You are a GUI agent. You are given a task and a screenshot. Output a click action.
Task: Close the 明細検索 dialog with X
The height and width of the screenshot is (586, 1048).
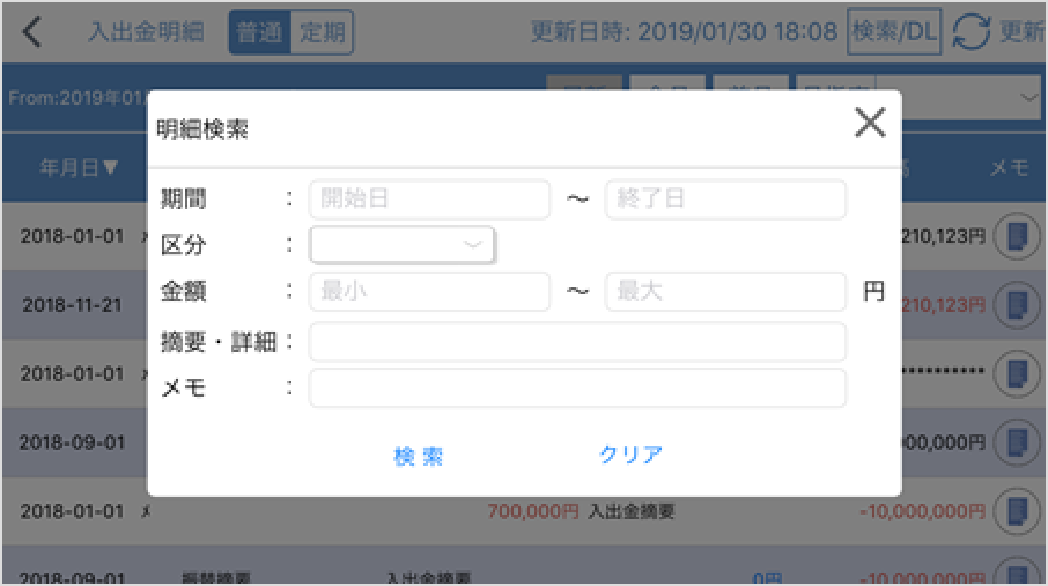coord(870,123)
